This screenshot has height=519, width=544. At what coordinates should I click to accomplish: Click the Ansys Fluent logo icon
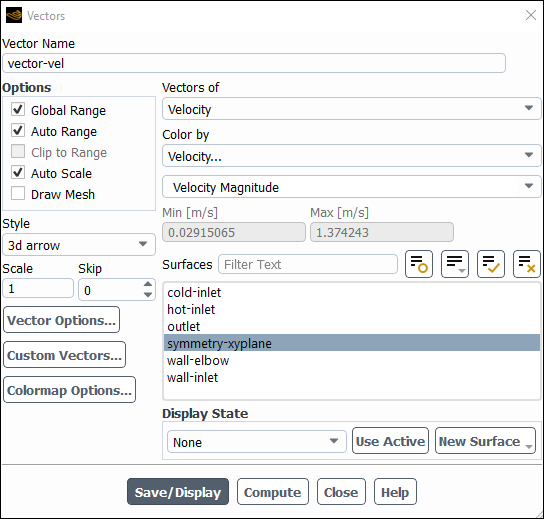pyautogui.click(x=14, y=15)
